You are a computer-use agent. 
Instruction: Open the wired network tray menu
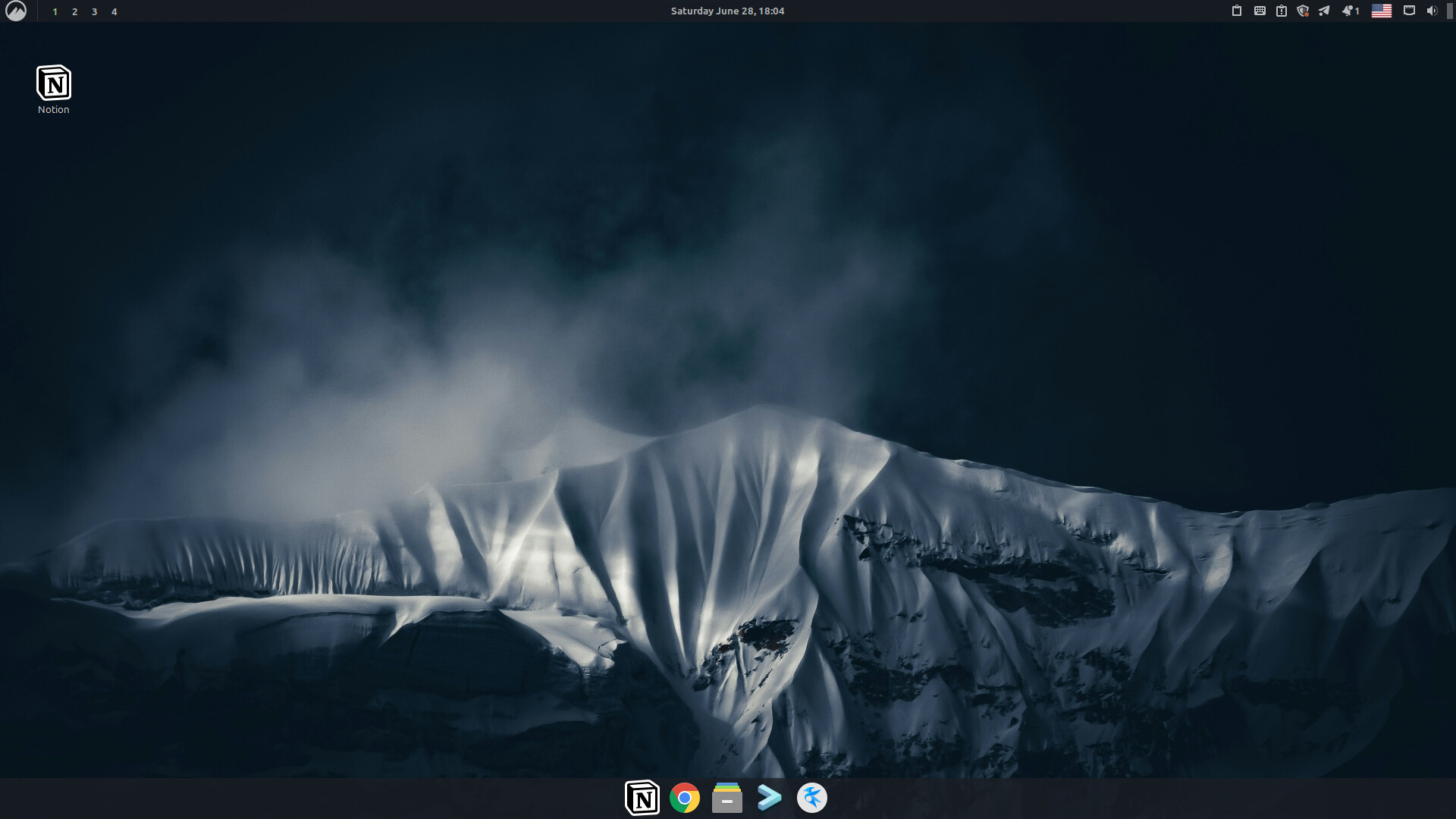point(1409,11)
